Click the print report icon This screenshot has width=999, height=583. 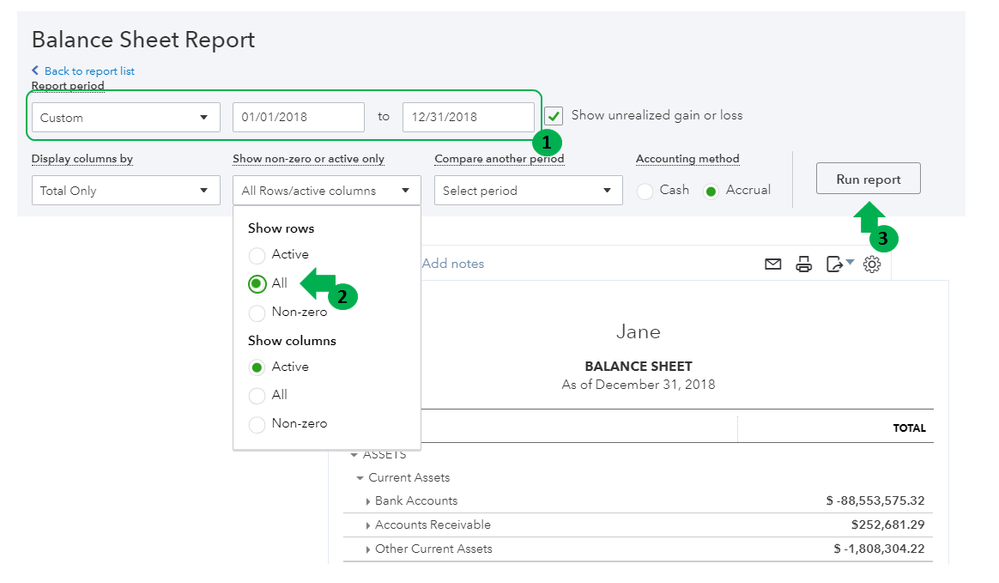(x=803, y=264)
